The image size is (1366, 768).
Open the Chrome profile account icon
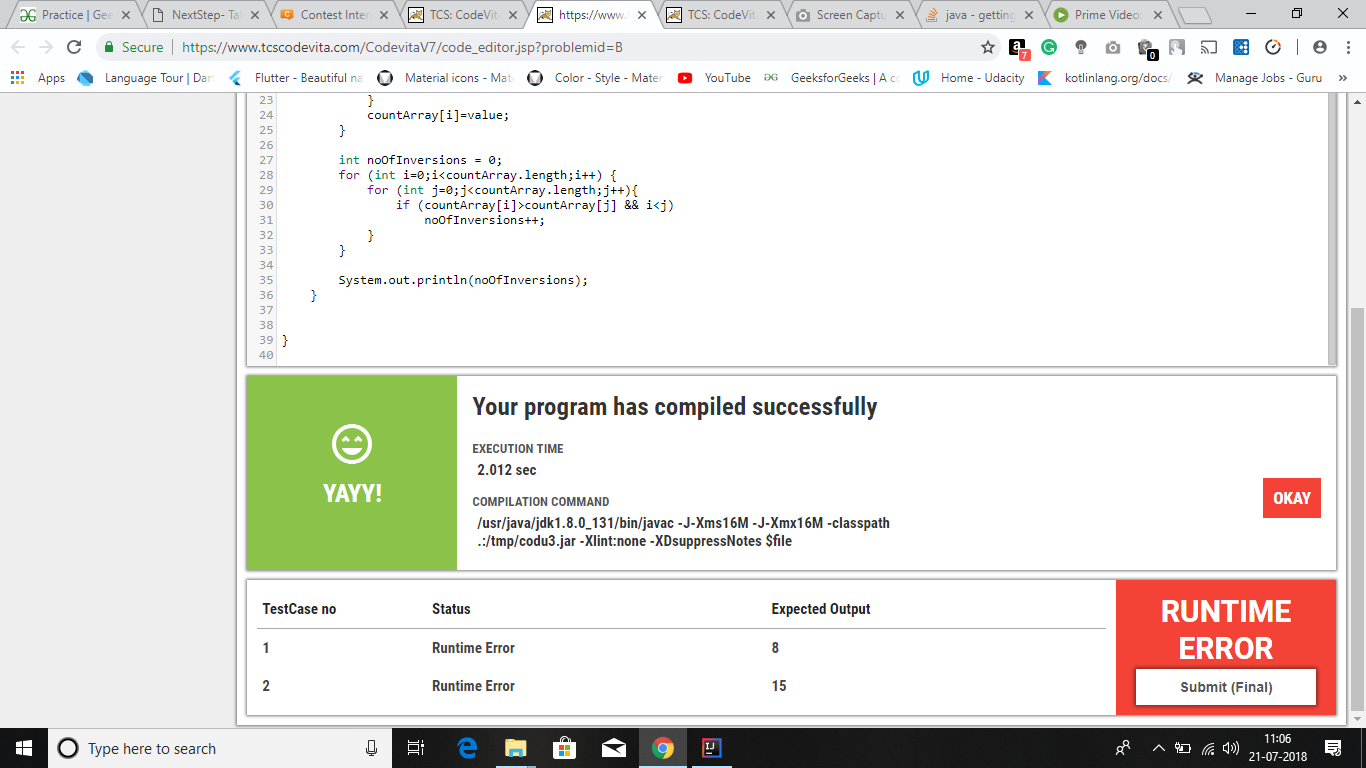pos(1320,47)
